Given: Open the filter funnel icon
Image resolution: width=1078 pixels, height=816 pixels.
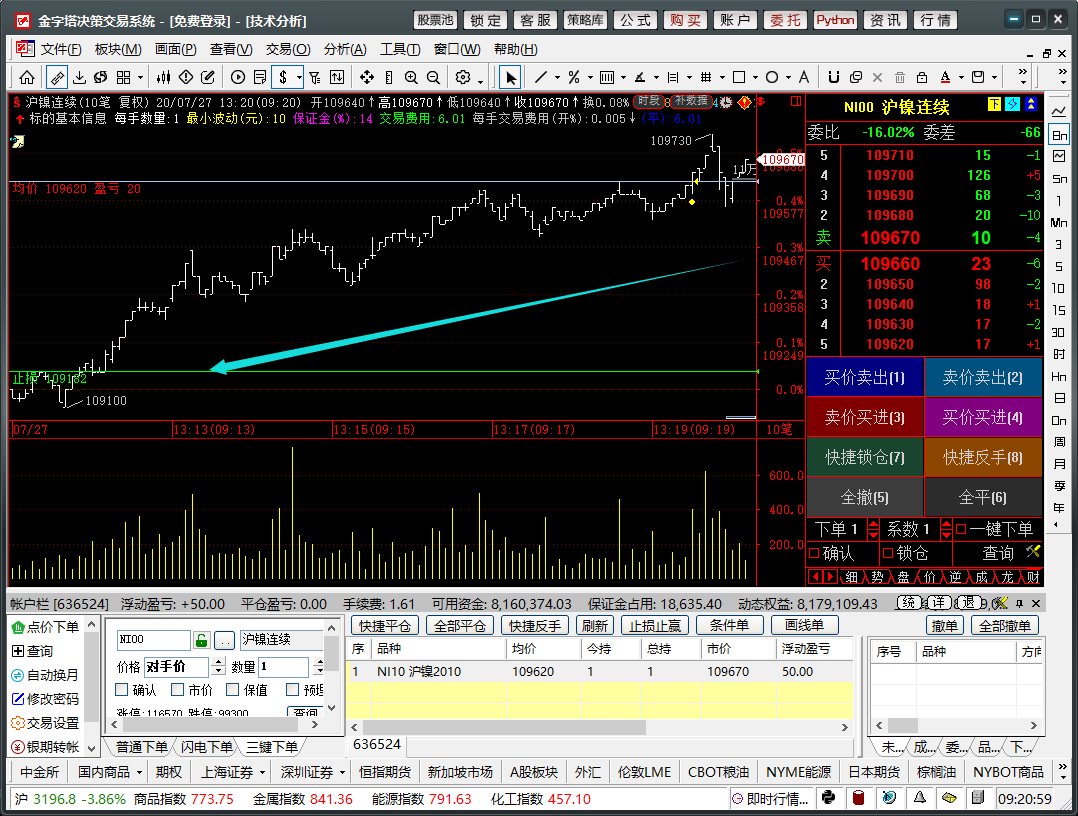Looking at the screenshot, I should click(x=315, y=77).
